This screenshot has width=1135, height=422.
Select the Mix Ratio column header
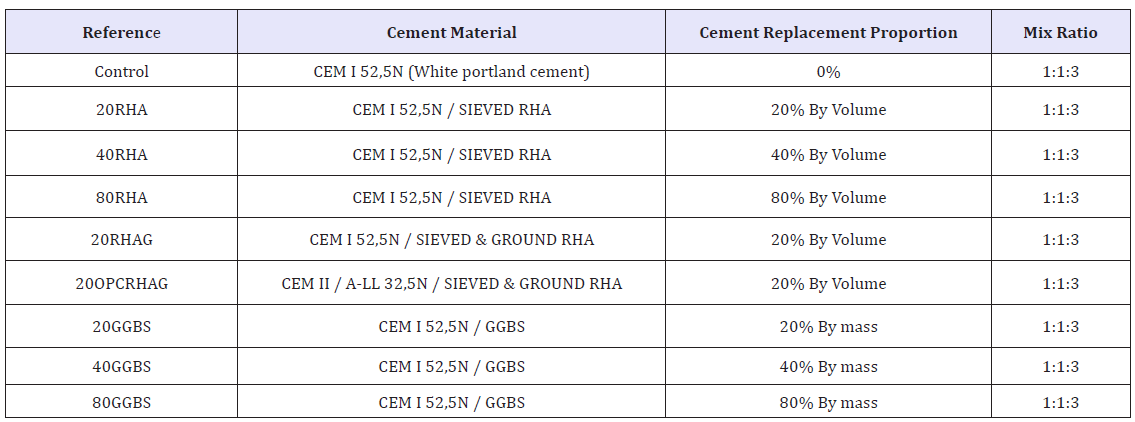tap(1060, 33)
